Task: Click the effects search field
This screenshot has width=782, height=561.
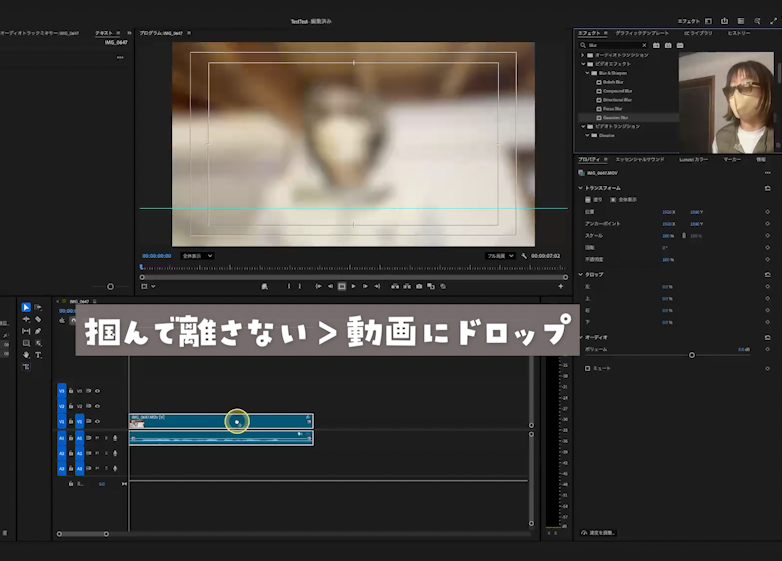Action: [610, 45]
